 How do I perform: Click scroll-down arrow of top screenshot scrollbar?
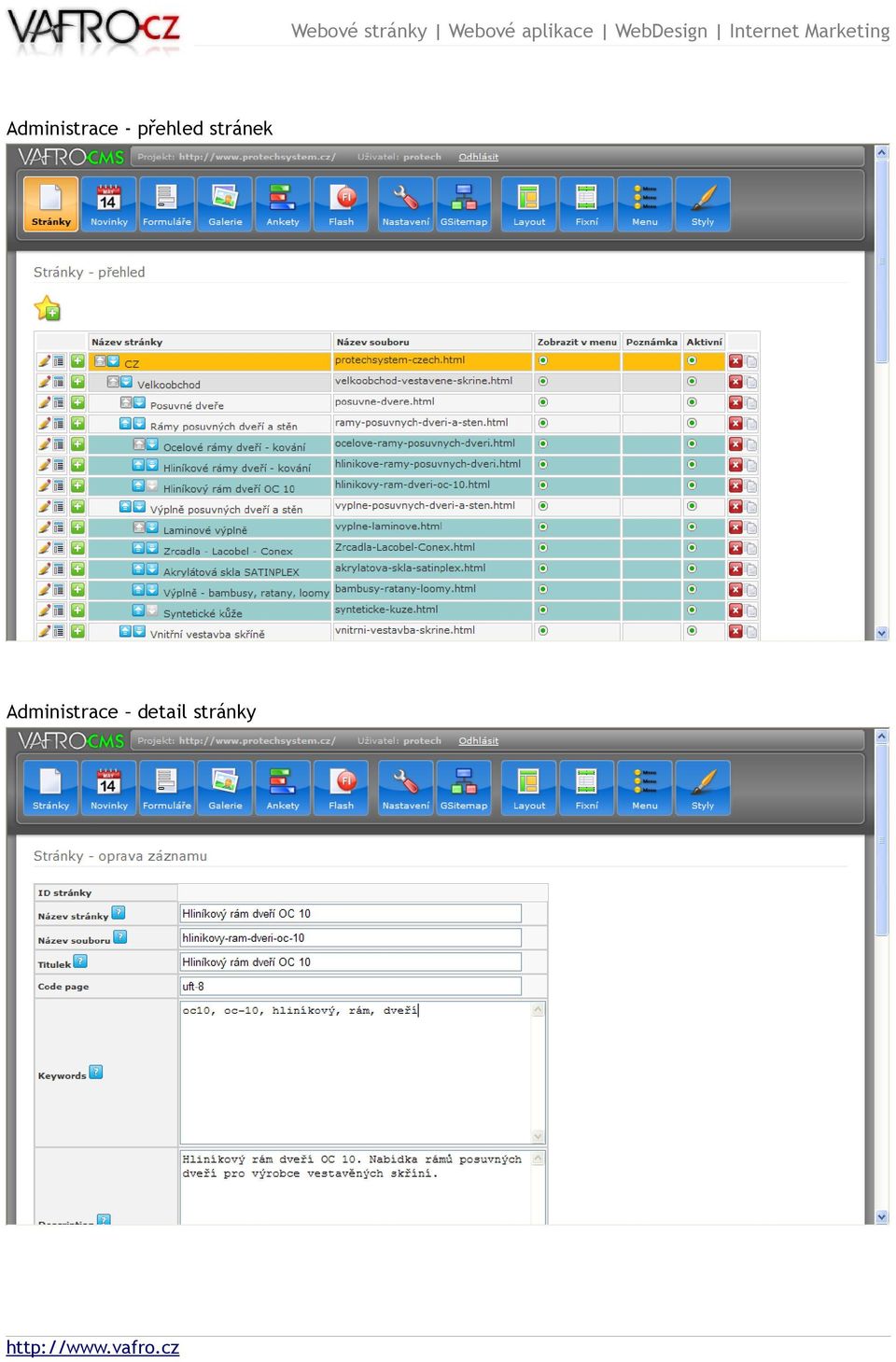point(882,633)
